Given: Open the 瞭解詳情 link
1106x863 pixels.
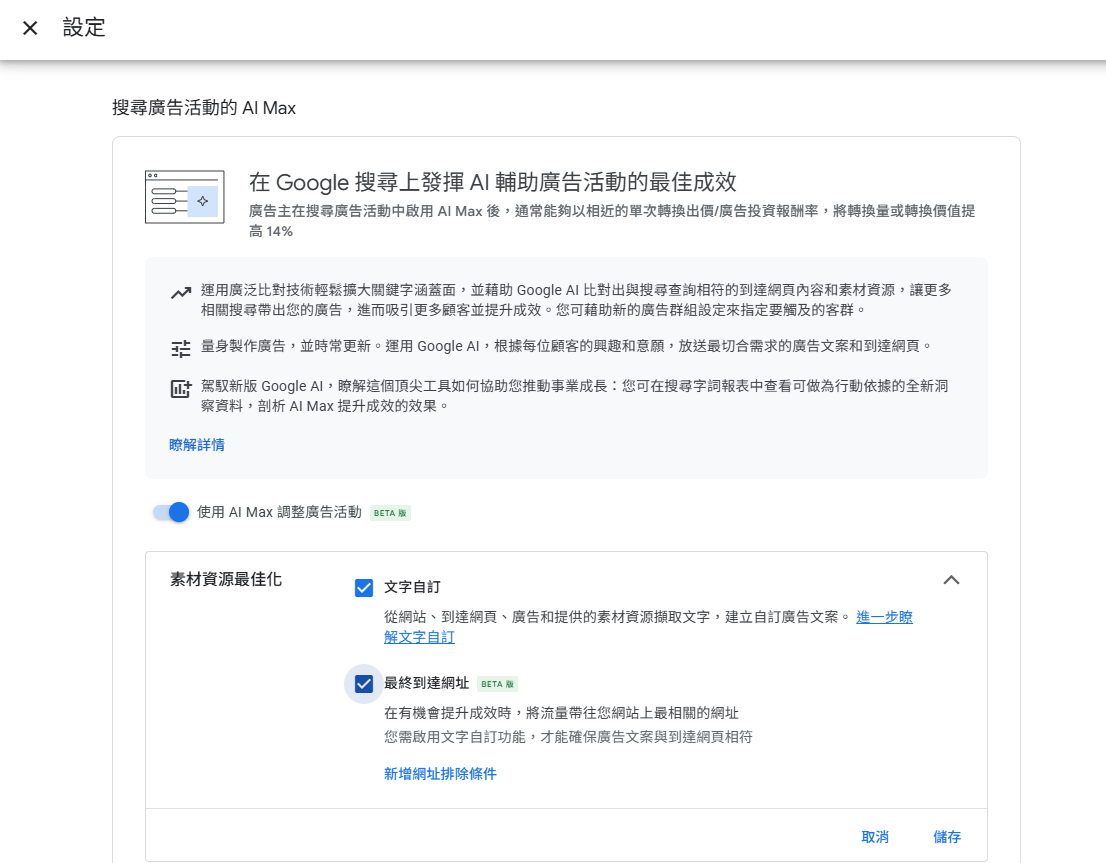Looking at the screenshot, I should pyautogui.click(x=197, y=445).
